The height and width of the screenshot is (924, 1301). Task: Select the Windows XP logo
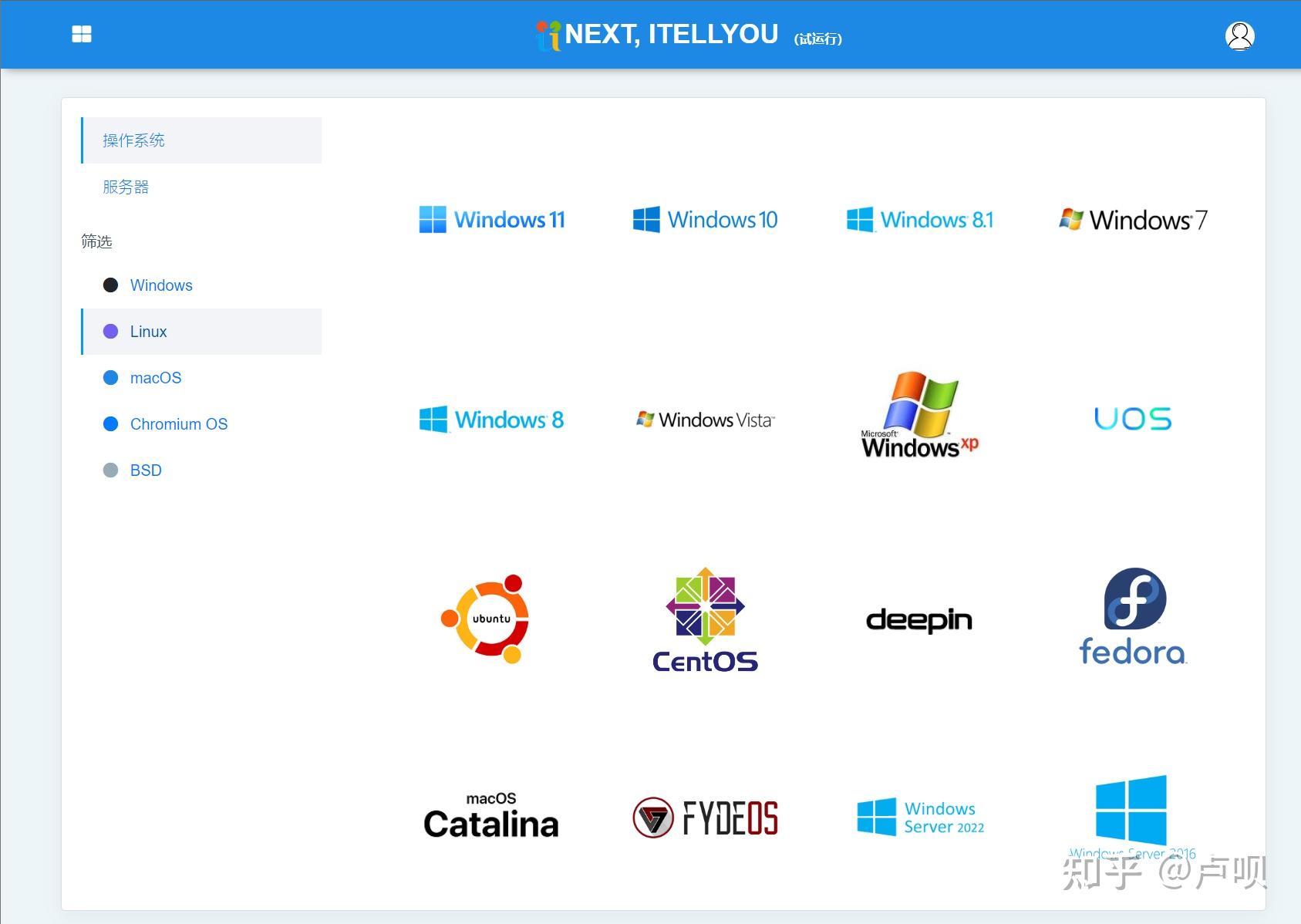[x=919, y=416]
